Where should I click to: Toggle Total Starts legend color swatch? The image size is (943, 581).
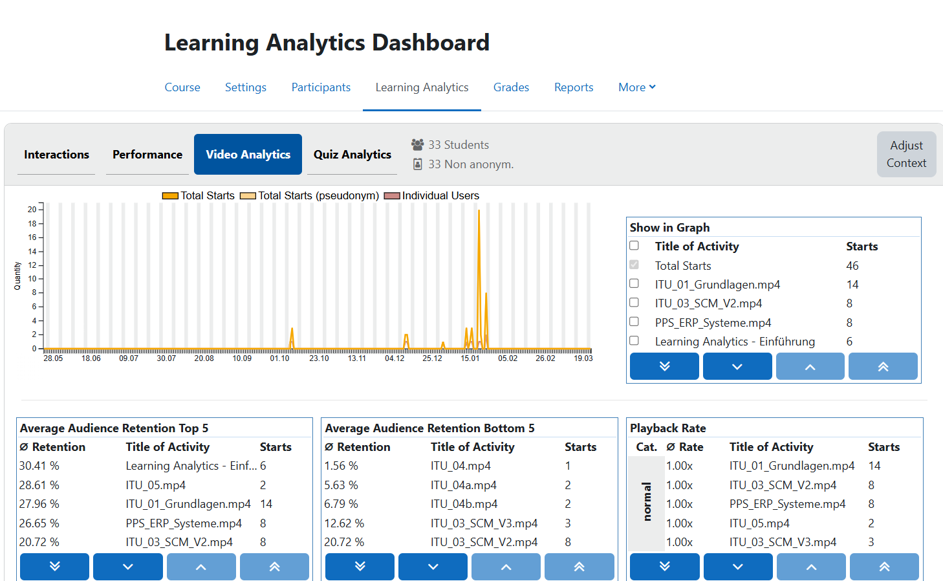pyautogui.click(x=170, y=195)
